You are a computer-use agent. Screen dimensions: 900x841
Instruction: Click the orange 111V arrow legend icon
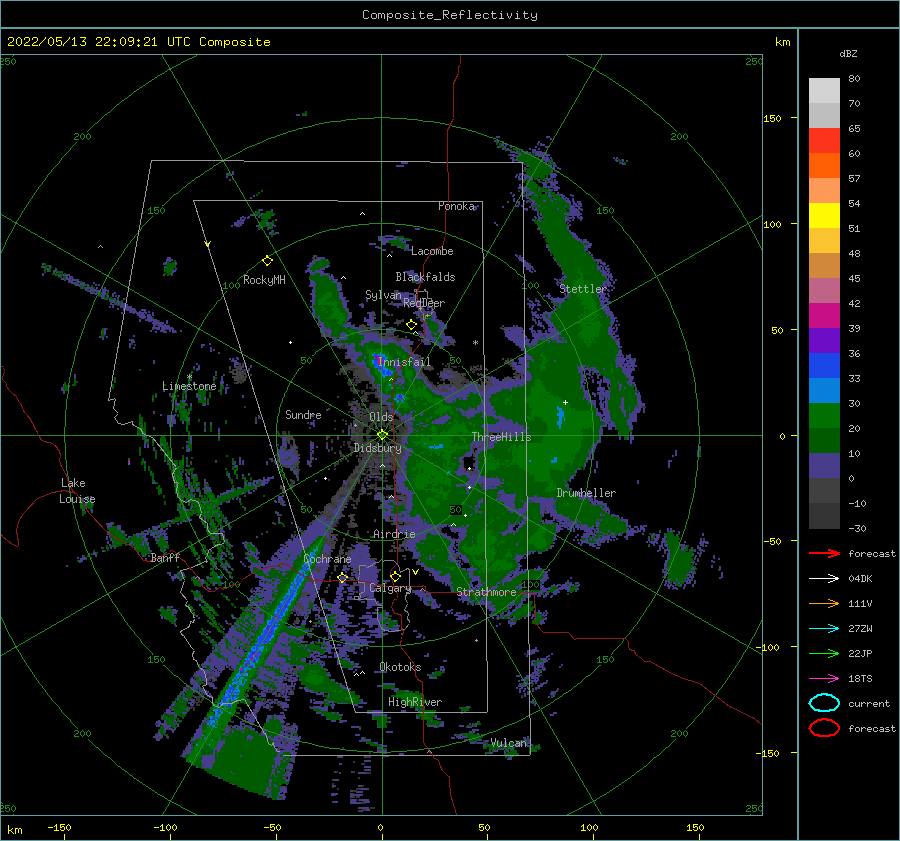point(824,603)
